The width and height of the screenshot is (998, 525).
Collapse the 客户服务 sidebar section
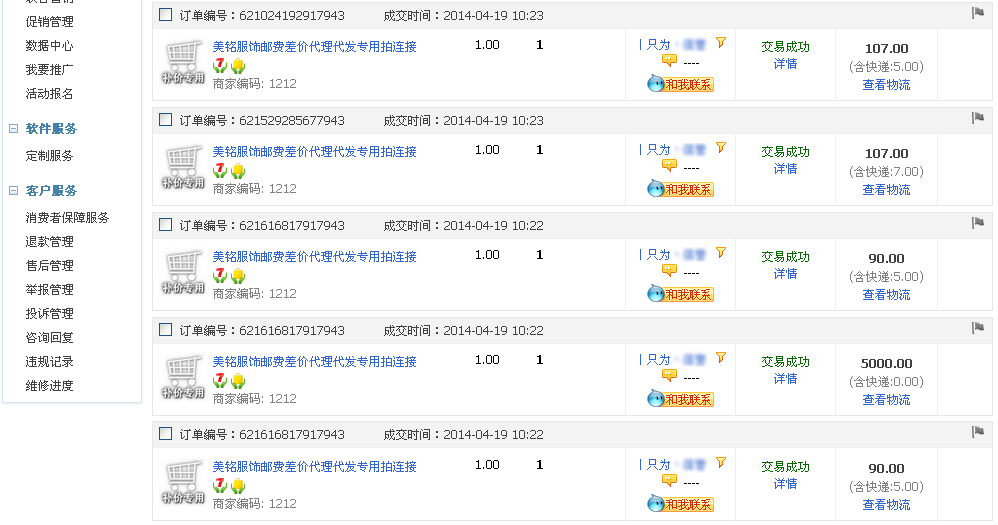pos(14,191)
